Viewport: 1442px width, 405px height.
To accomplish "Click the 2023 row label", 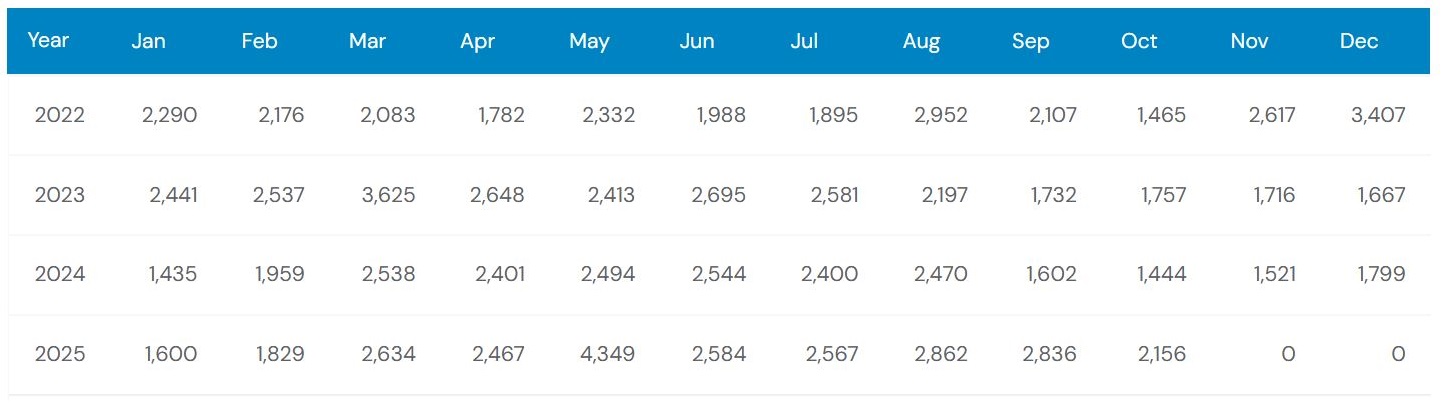I will click(x=60, y=195).
